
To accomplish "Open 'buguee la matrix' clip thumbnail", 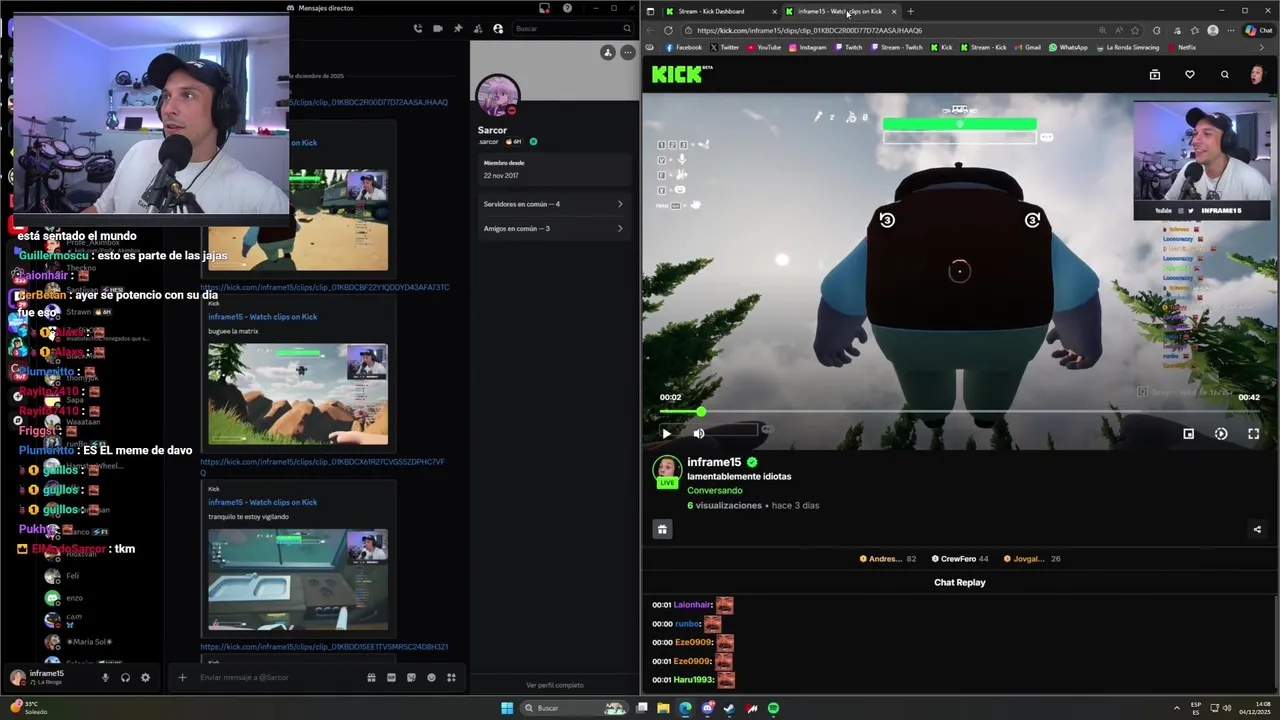I will coord(298,394).
